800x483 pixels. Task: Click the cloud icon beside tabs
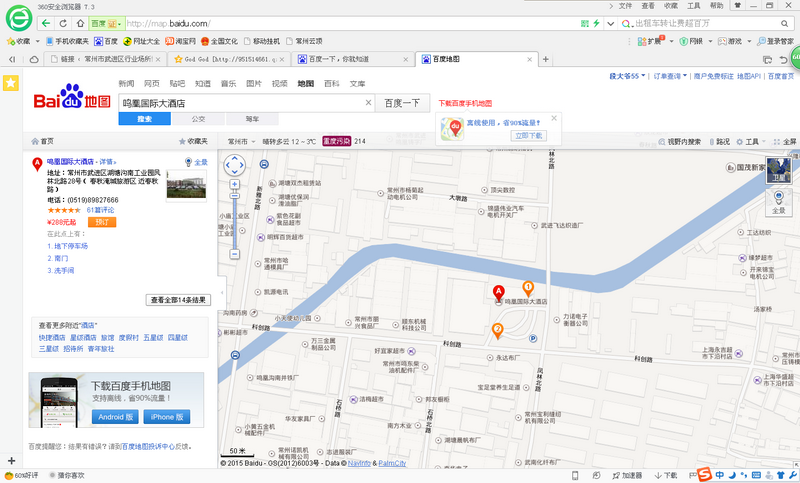coord(34,59)
